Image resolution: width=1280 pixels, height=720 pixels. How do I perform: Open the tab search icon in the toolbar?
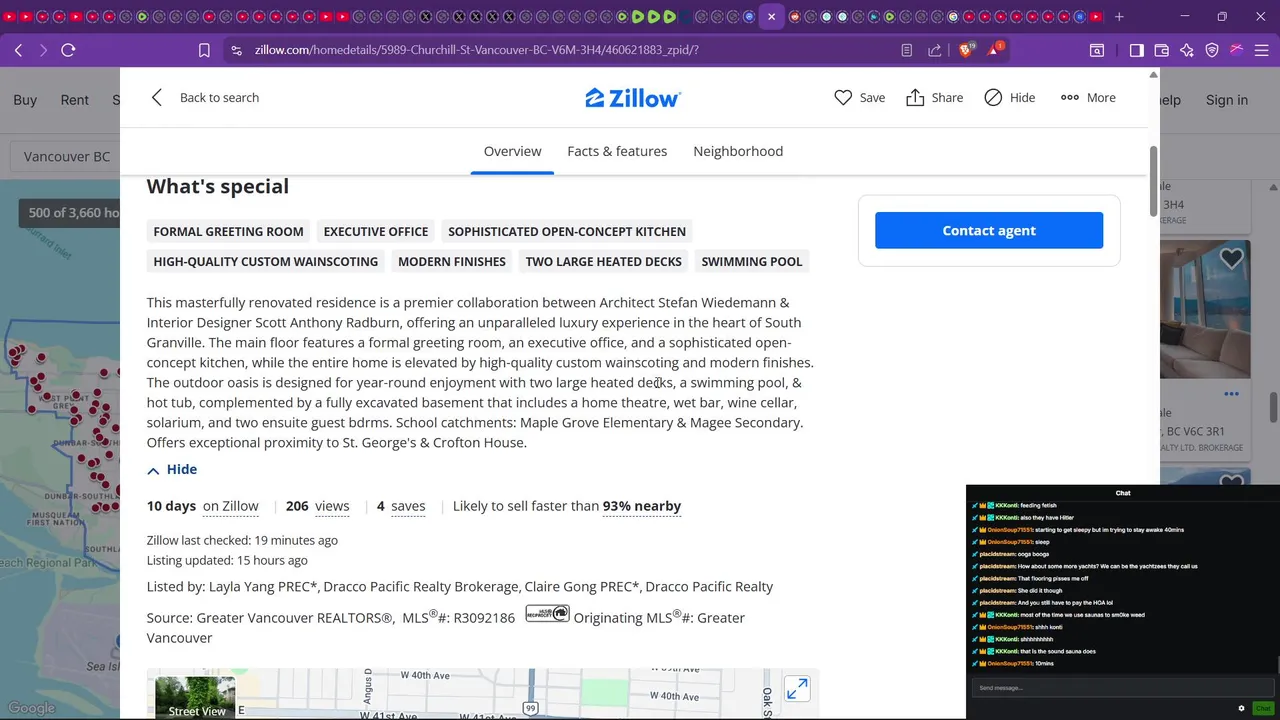click(1097, 50)
